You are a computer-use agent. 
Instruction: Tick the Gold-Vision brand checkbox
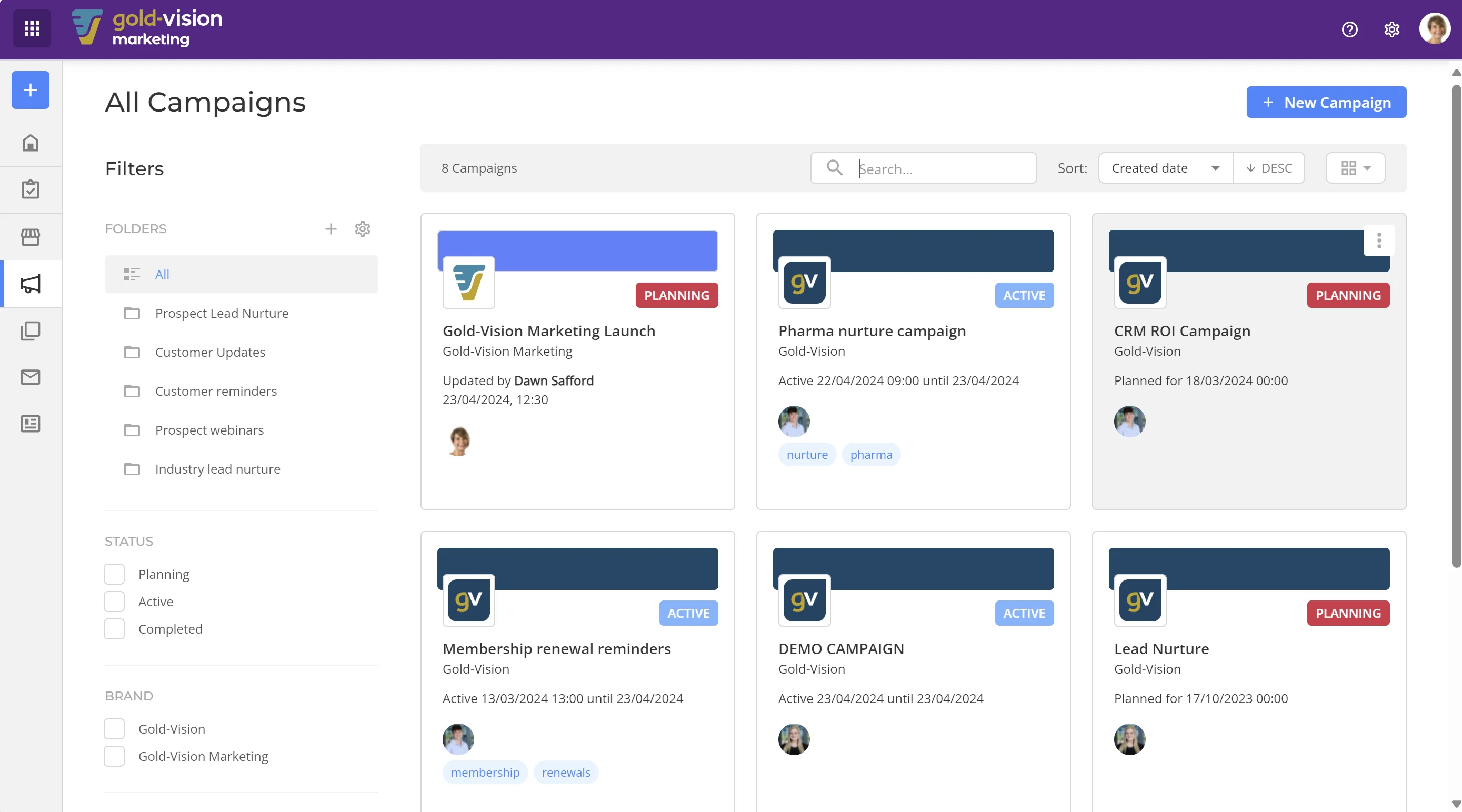pos(114,728)
